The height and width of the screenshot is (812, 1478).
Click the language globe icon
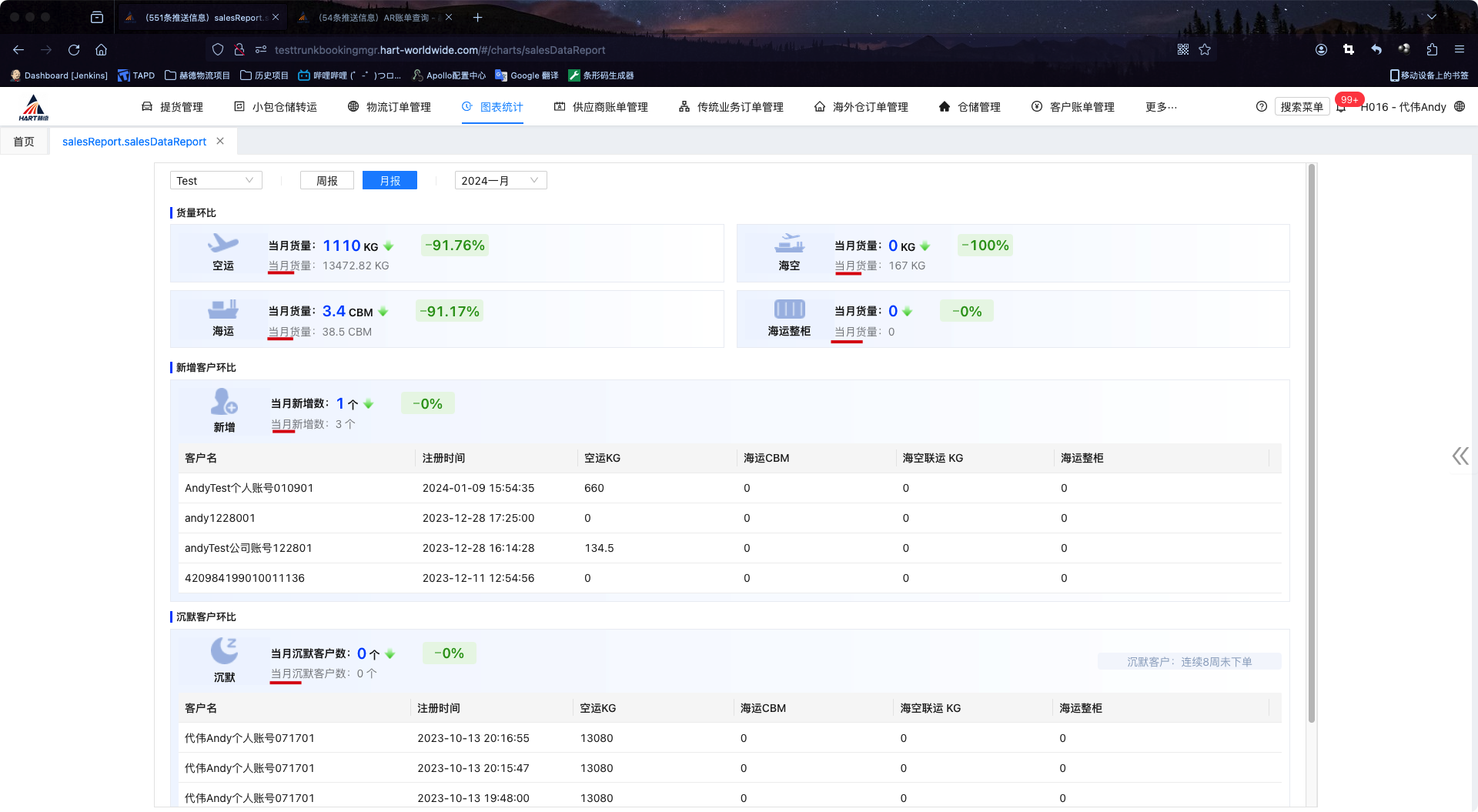pyautogui.click(x=1460, y=107)
